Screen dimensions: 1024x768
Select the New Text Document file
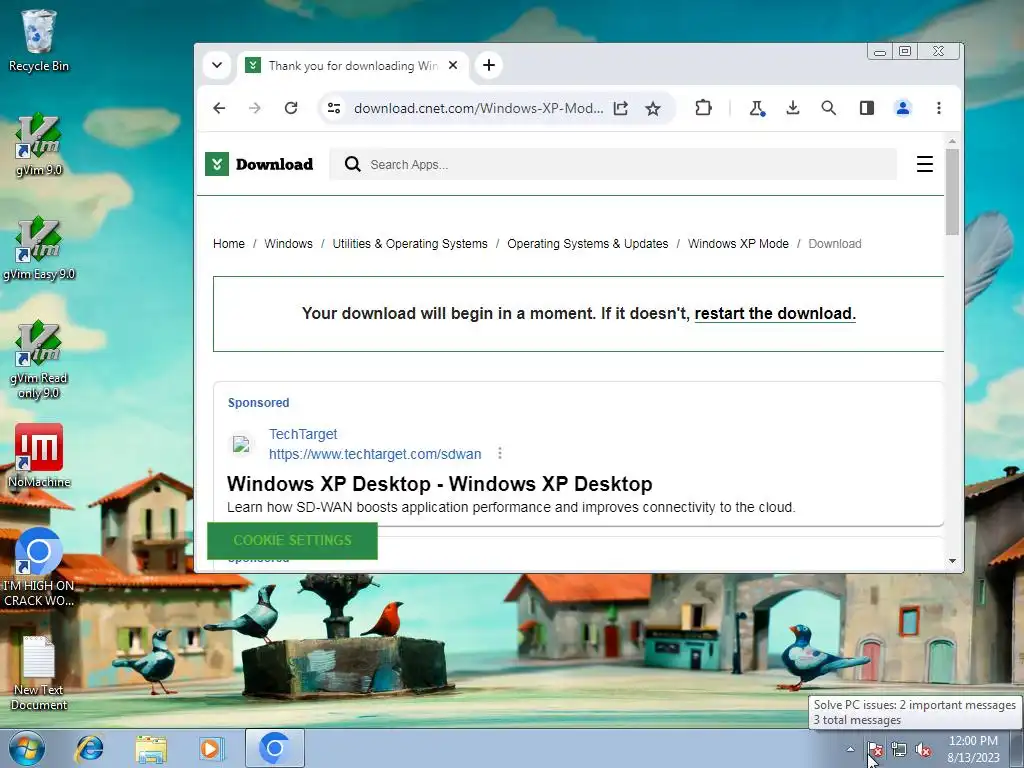pyautogui.click(x=39, y=673)
